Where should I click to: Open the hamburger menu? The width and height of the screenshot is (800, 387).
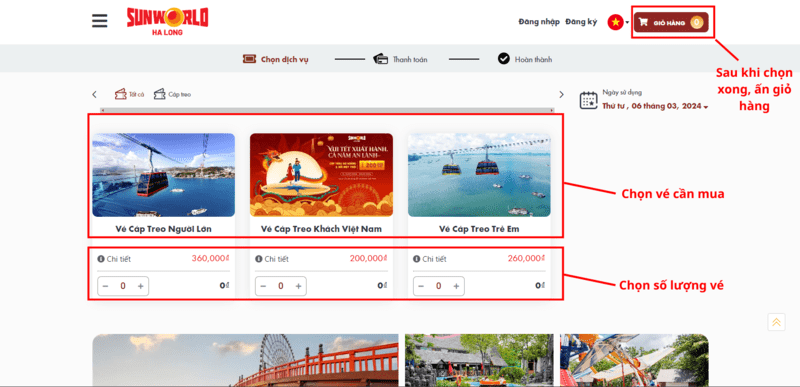tap(99, 21)
